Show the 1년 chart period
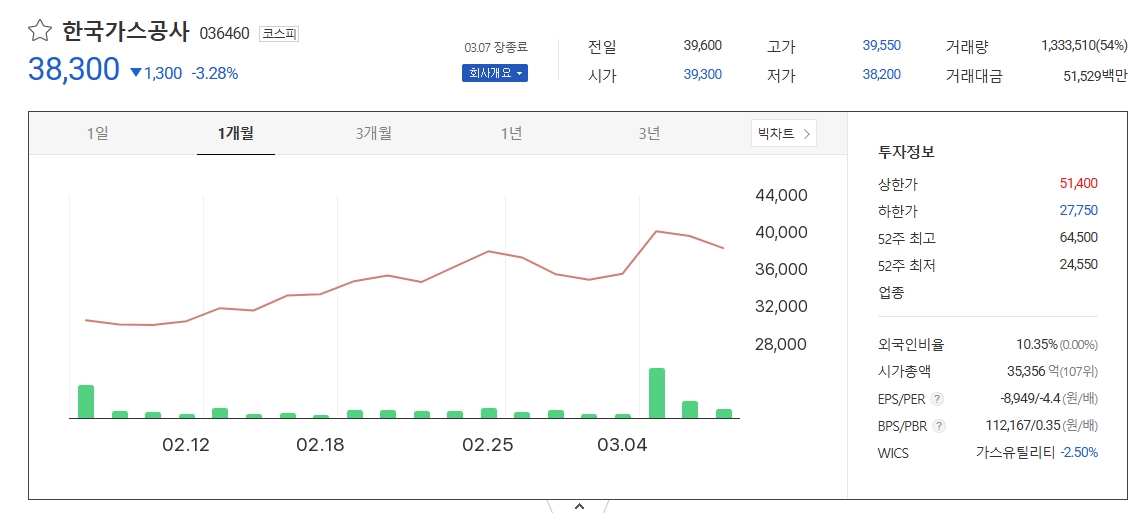1147x513 pixels. click(x=511, y=133)
